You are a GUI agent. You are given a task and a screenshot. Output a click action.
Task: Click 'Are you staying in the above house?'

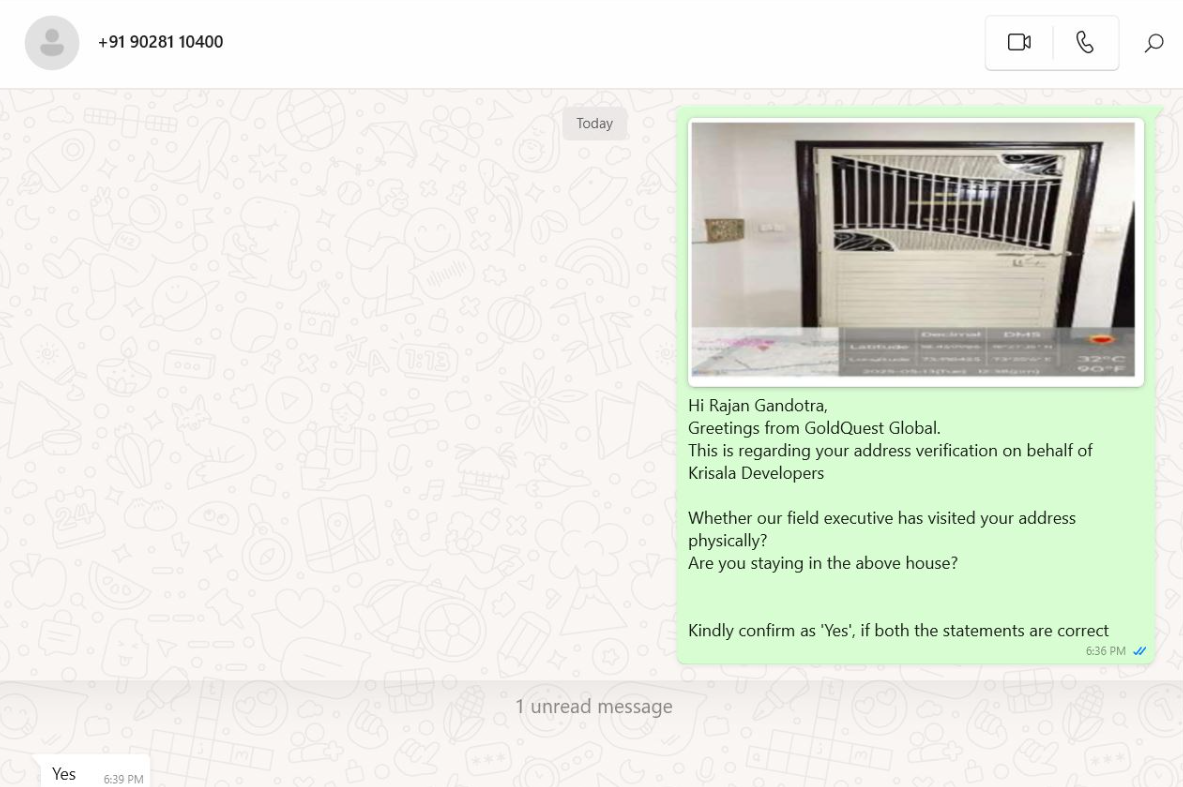(822, 563)
